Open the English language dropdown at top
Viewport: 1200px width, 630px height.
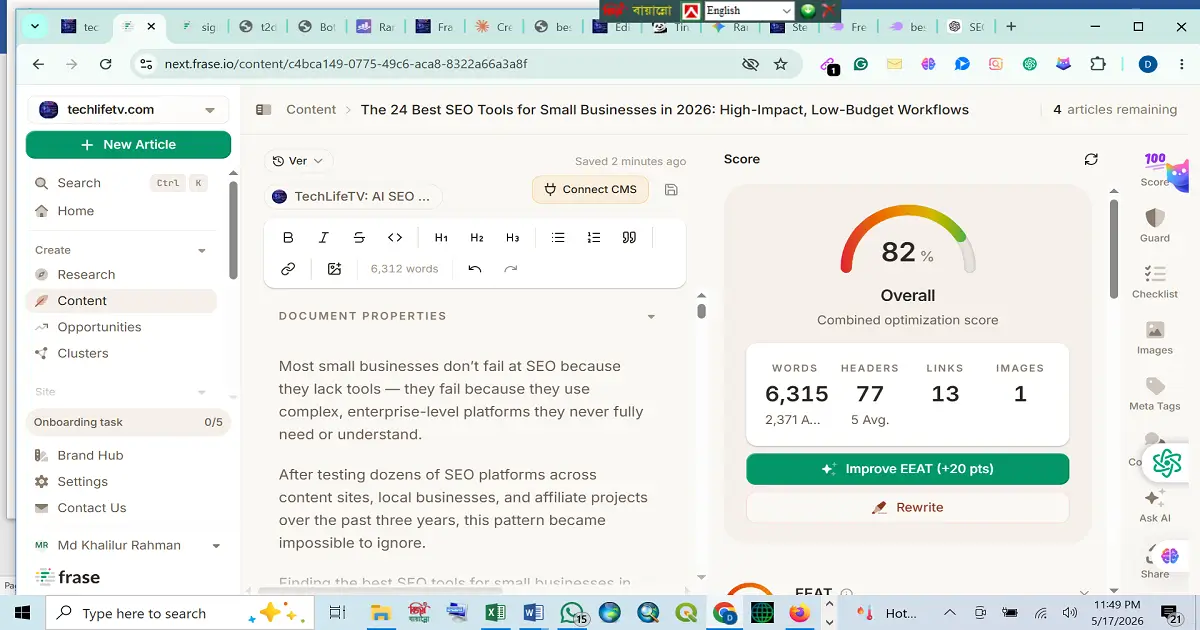(x=748, y=11)
